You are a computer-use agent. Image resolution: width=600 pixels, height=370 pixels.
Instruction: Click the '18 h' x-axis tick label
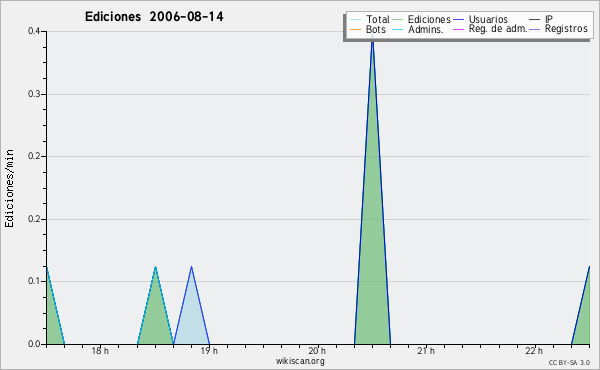(x=100, y=350)
